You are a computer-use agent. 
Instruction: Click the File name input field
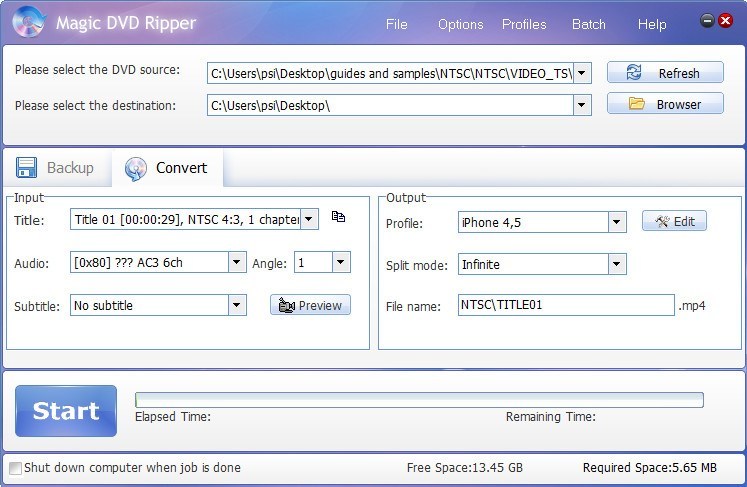point(566,305)
